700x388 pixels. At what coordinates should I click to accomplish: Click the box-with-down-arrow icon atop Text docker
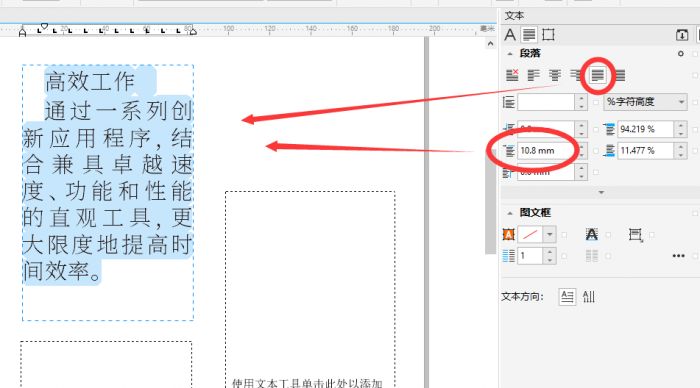[x=682, y=35]
